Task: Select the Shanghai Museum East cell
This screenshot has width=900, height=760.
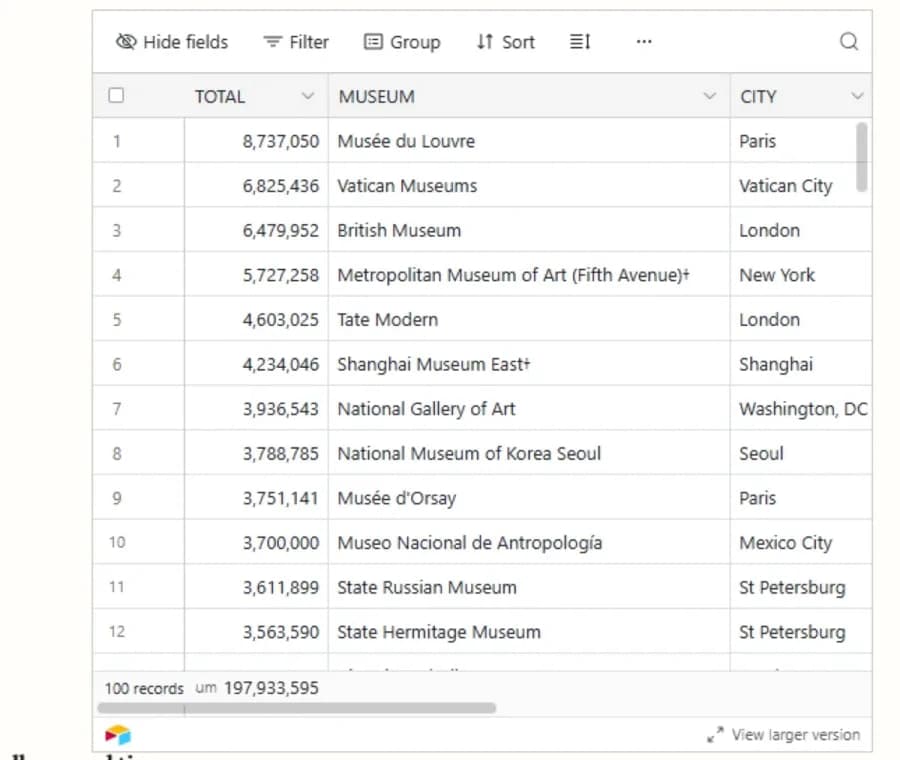Action: tap(529, 364)
